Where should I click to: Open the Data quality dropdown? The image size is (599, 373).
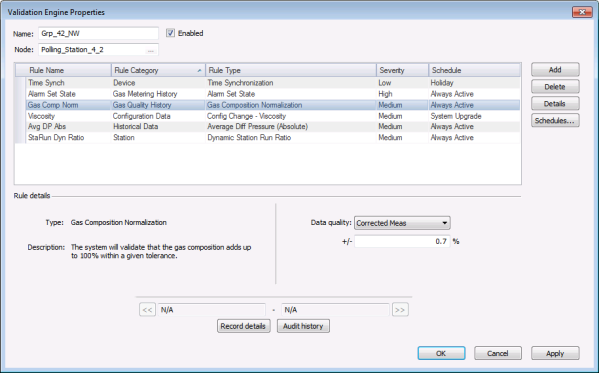pos(402,223)
